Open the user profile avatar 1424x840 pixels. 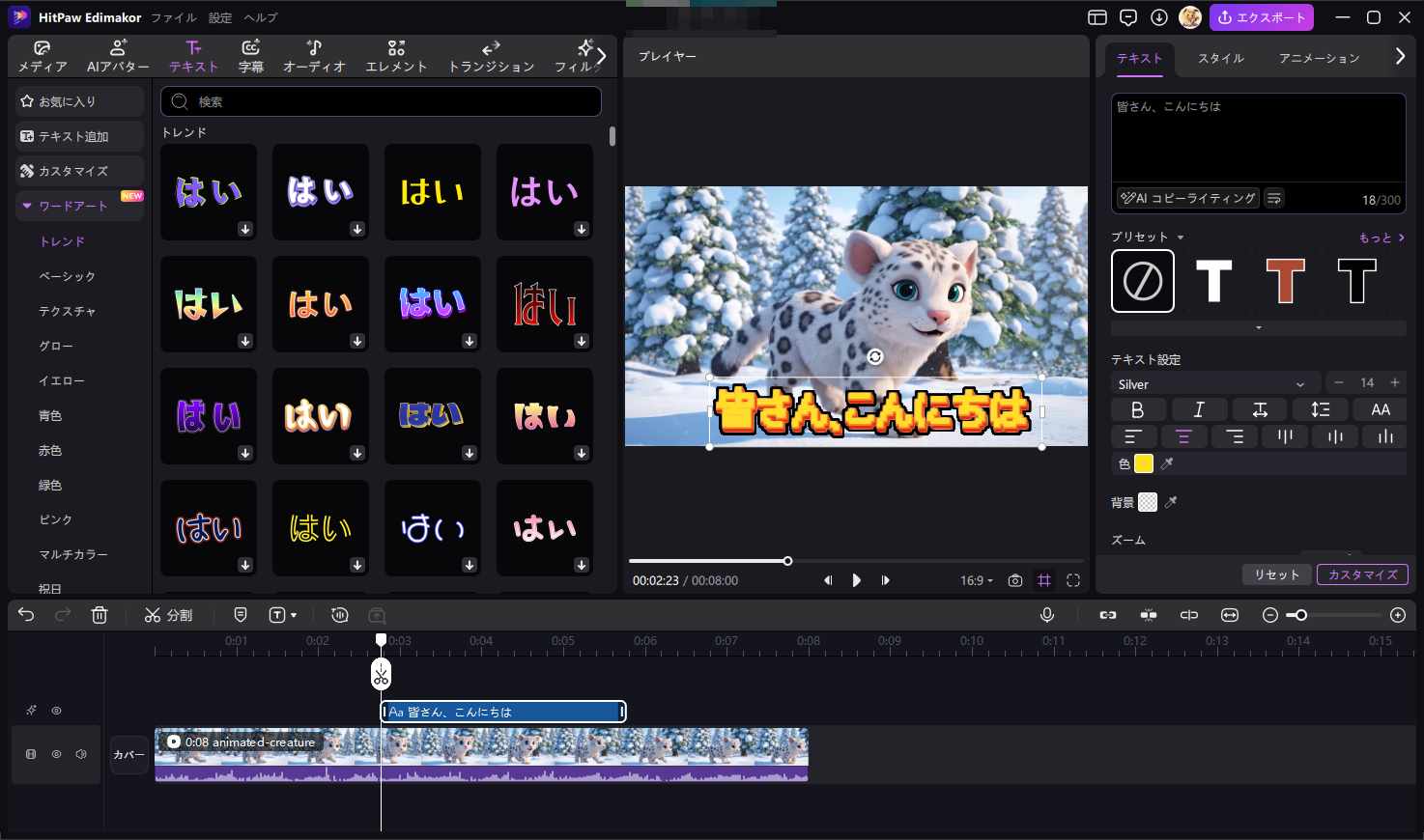pyautogui.click(x=1190, y=17)
